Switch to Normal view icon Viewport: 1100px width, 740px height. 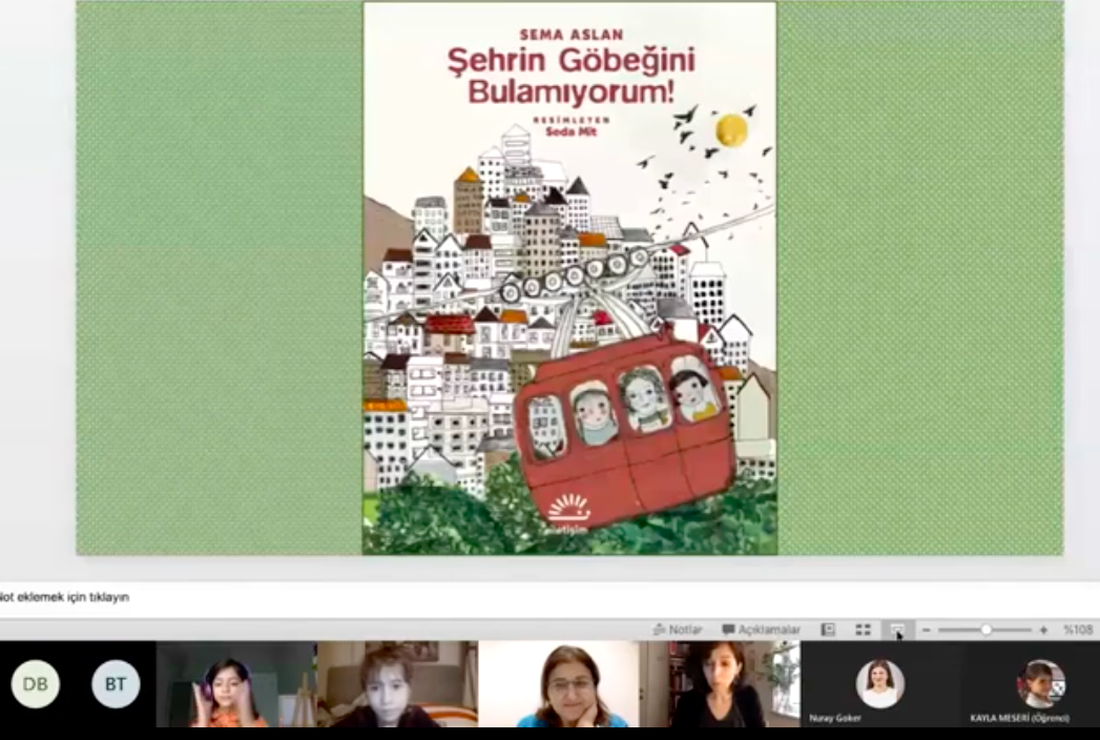click(x=828, y=630)
